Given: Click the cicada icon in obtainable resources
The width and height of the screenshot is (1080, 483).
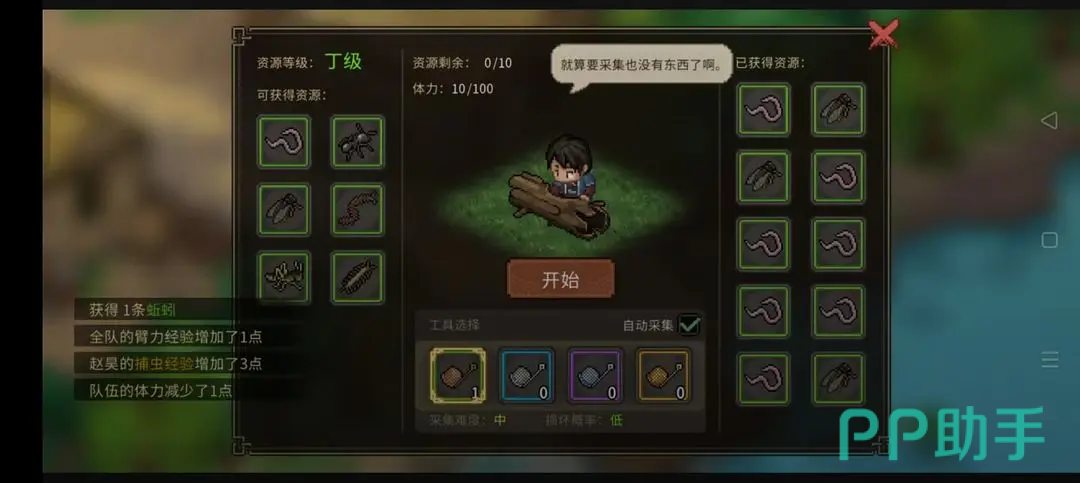Looking at the screenshot, I should (284, 209).
